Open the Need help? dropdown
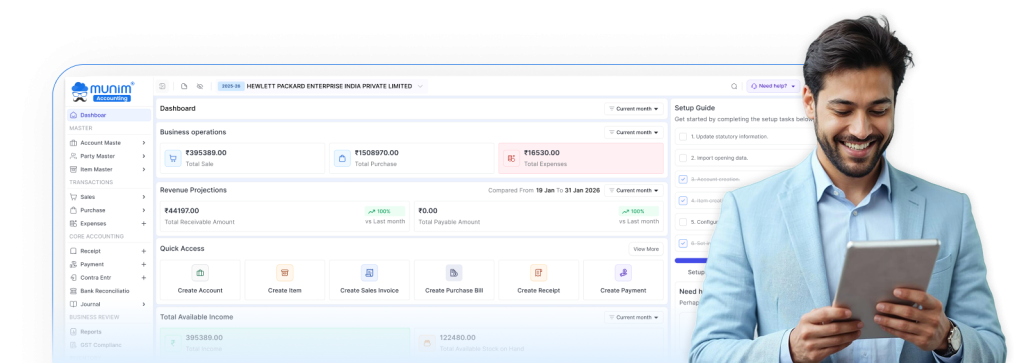This screenshot has height=363, width=1024. 774,86
